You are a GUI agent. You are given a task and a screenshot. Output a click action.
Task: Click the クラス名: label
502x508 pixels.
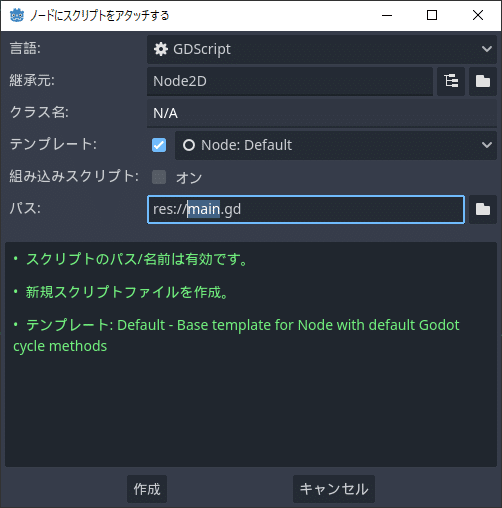39,112
